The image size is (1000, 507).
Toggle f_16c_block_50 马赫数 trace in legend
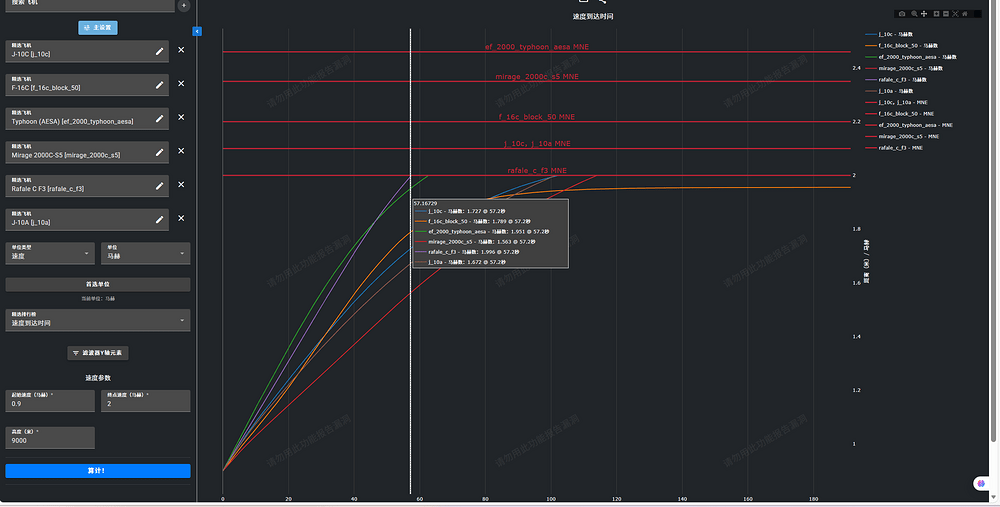pyautogui.click(x=901, y=46)
